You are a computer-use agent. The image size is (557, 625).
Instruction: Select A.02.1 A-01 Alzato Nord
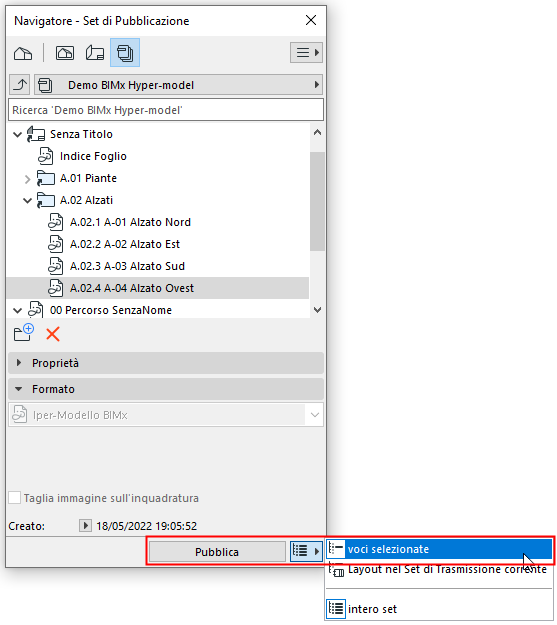pos(130,222)
